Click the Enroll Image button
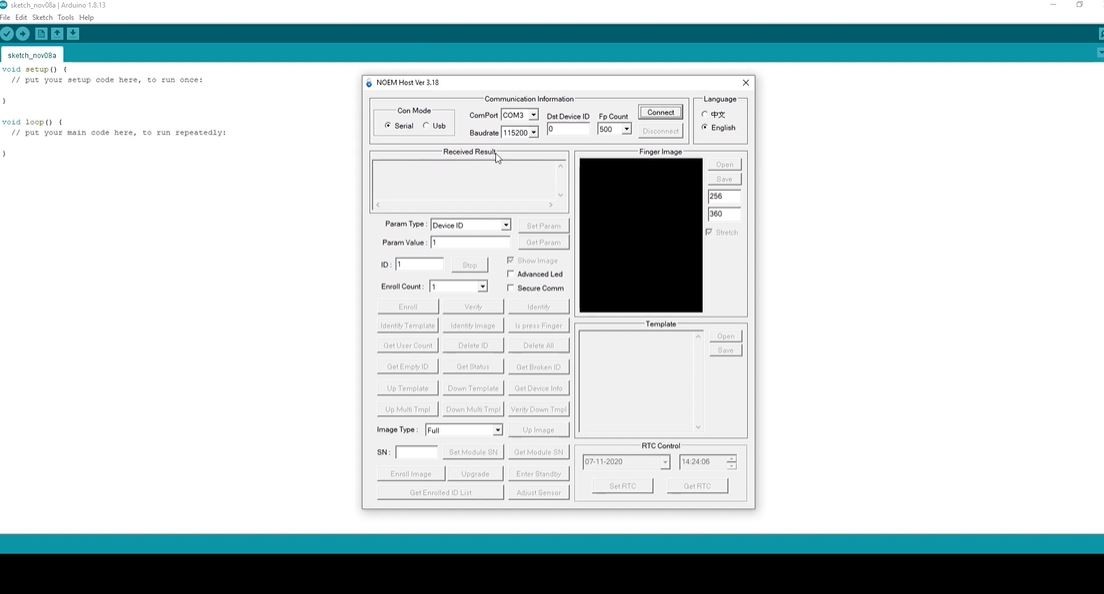This screenshot has height=594, width=1104. click(410, 473)
